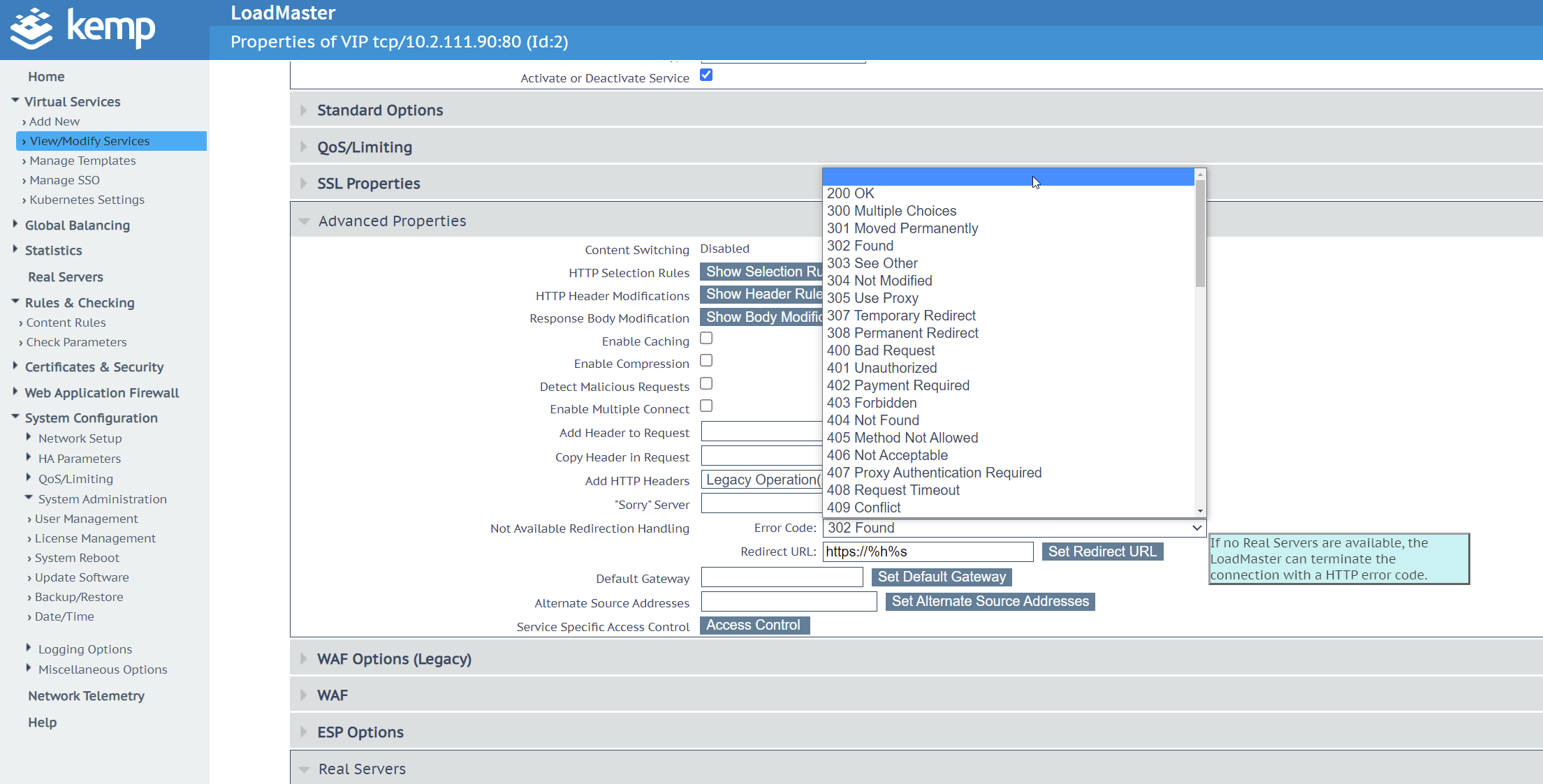Screen dimensions: 1543x784
Task: Click into Redirect URL field
Action: click(928, 552)
